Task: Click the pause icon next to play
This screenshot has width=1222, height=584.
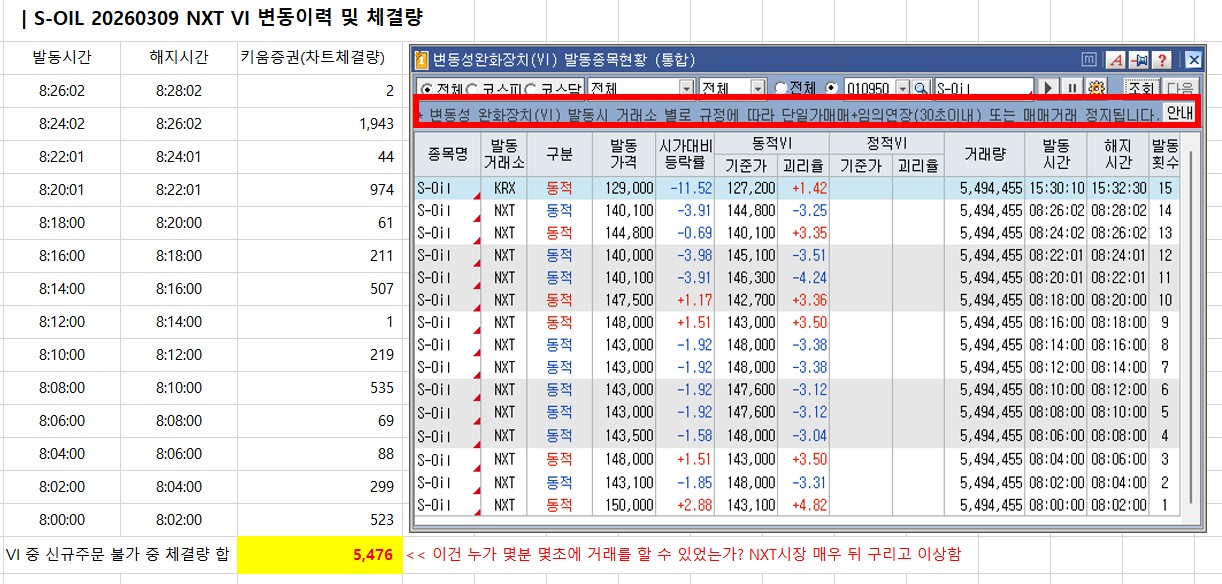Action: pyautogui.click(x=1072, y=88)
